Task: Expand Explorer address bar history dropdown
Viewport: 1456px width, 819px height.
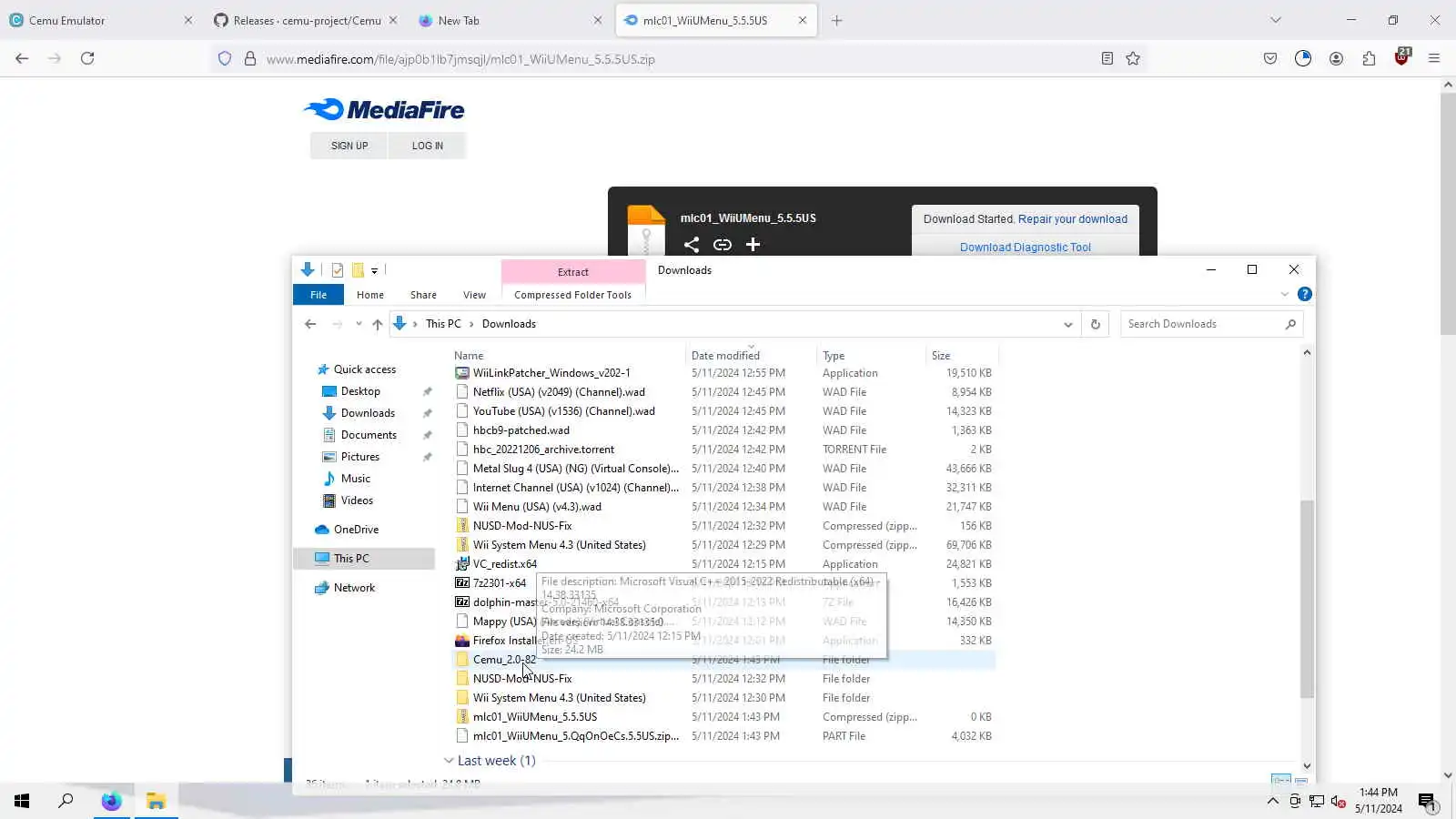Action: point(1068,324)
